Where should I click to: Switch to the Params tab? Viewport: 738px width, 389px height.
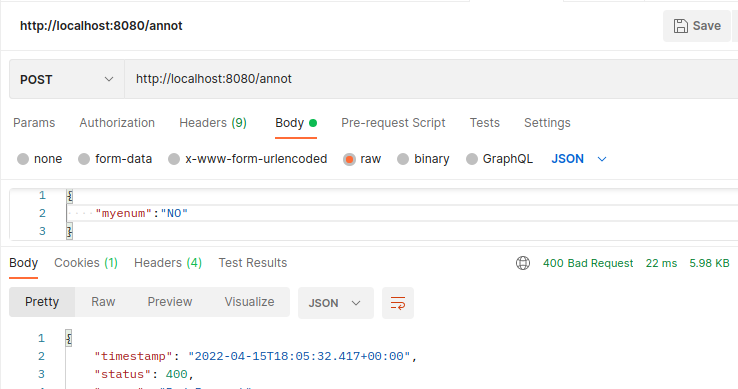34,123
